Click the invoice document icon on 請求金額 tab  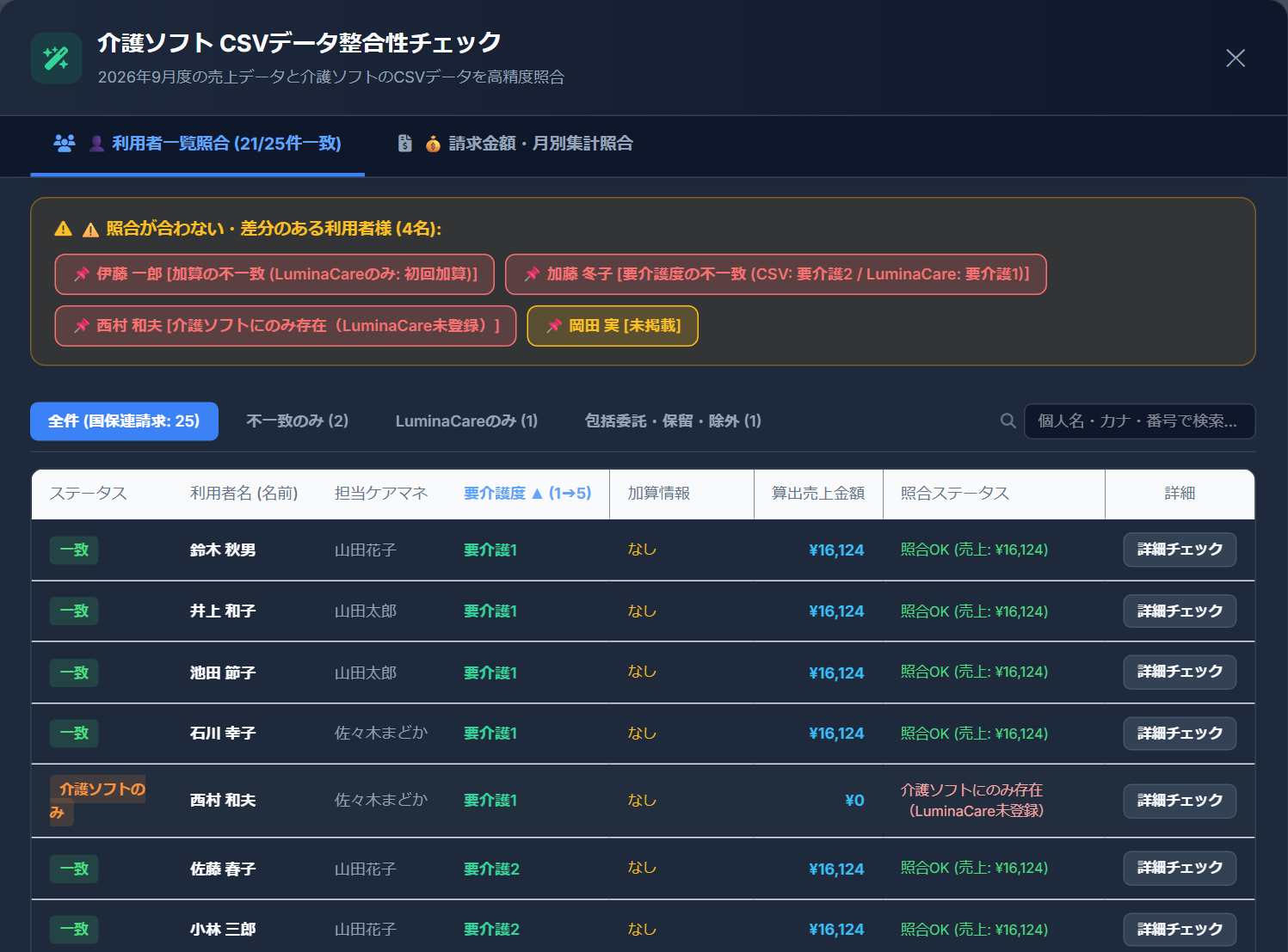click(405, 143)
